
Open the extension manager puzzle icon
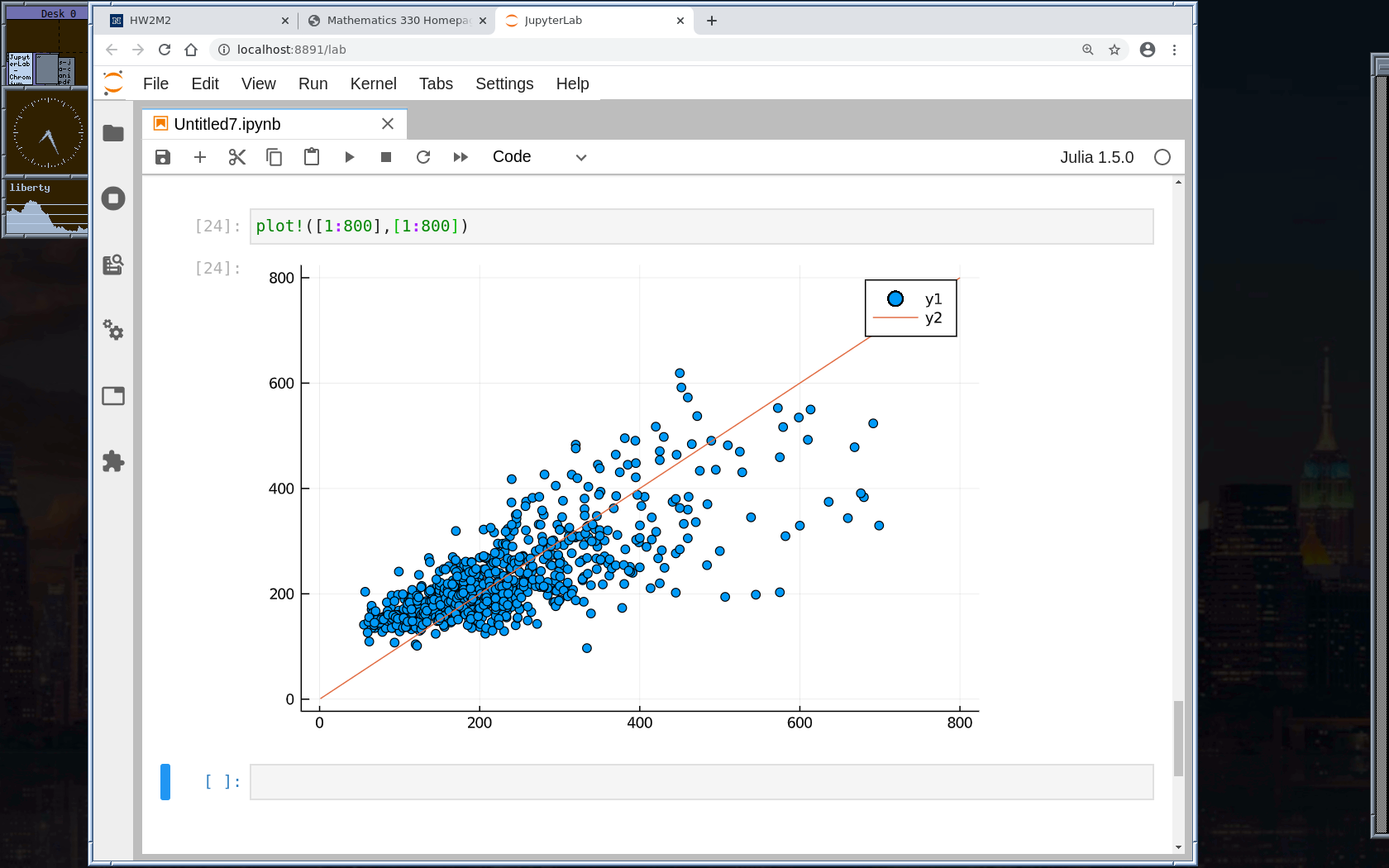coord(113,461)
